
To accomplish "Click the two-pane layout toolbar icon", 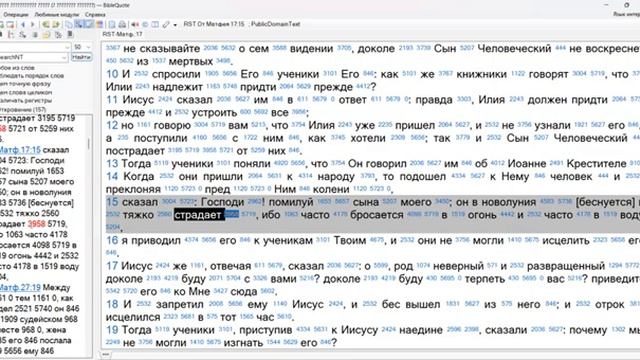I will click(155, 24).
